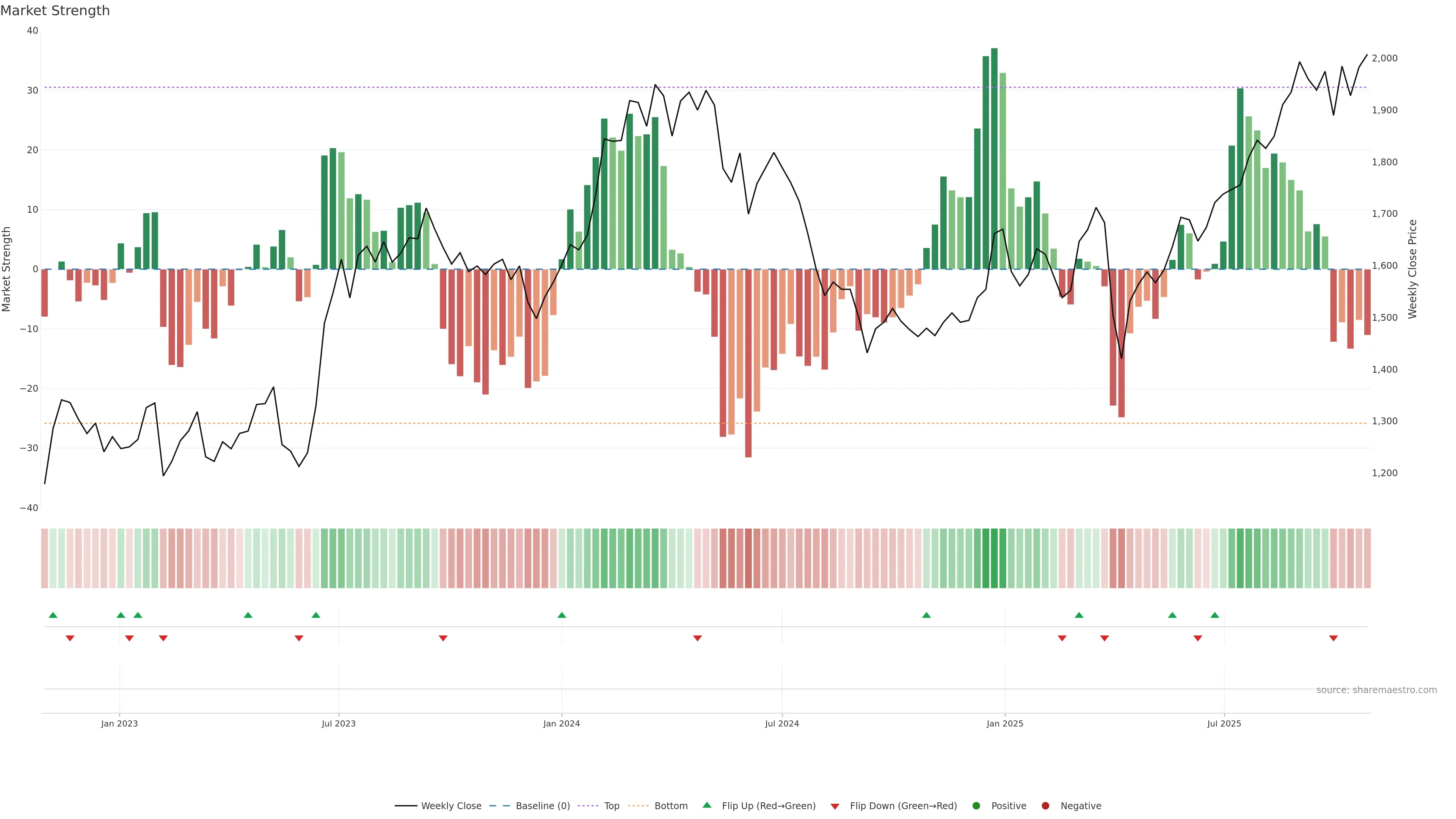Click the 2,000 right axis price label
Screen dimensions: 1456x819
[1384, 58]
